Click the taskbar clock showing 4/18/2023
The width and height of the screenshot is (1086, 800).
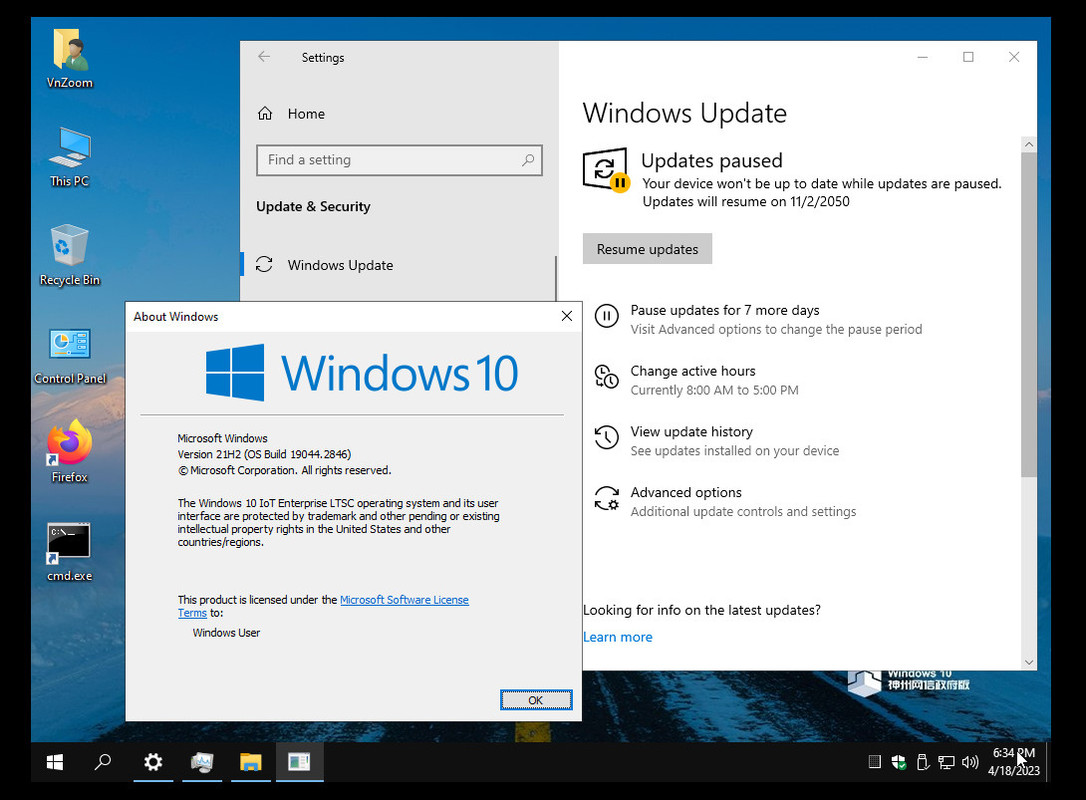[1013, 762]
